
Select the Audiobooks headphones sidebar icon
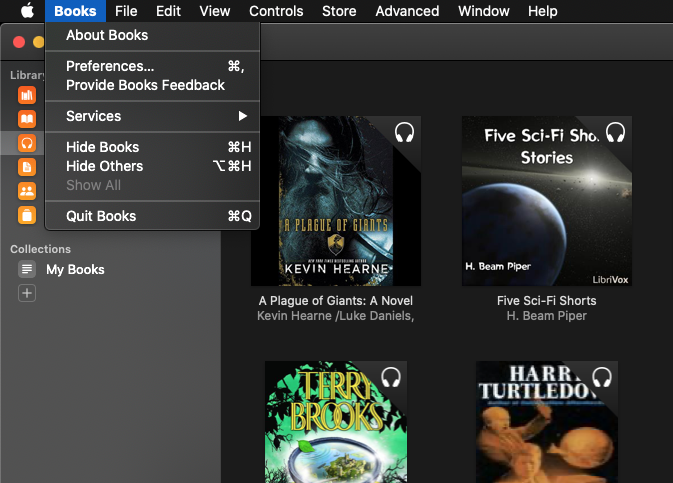pyautogui.click(x=27, y=143)
